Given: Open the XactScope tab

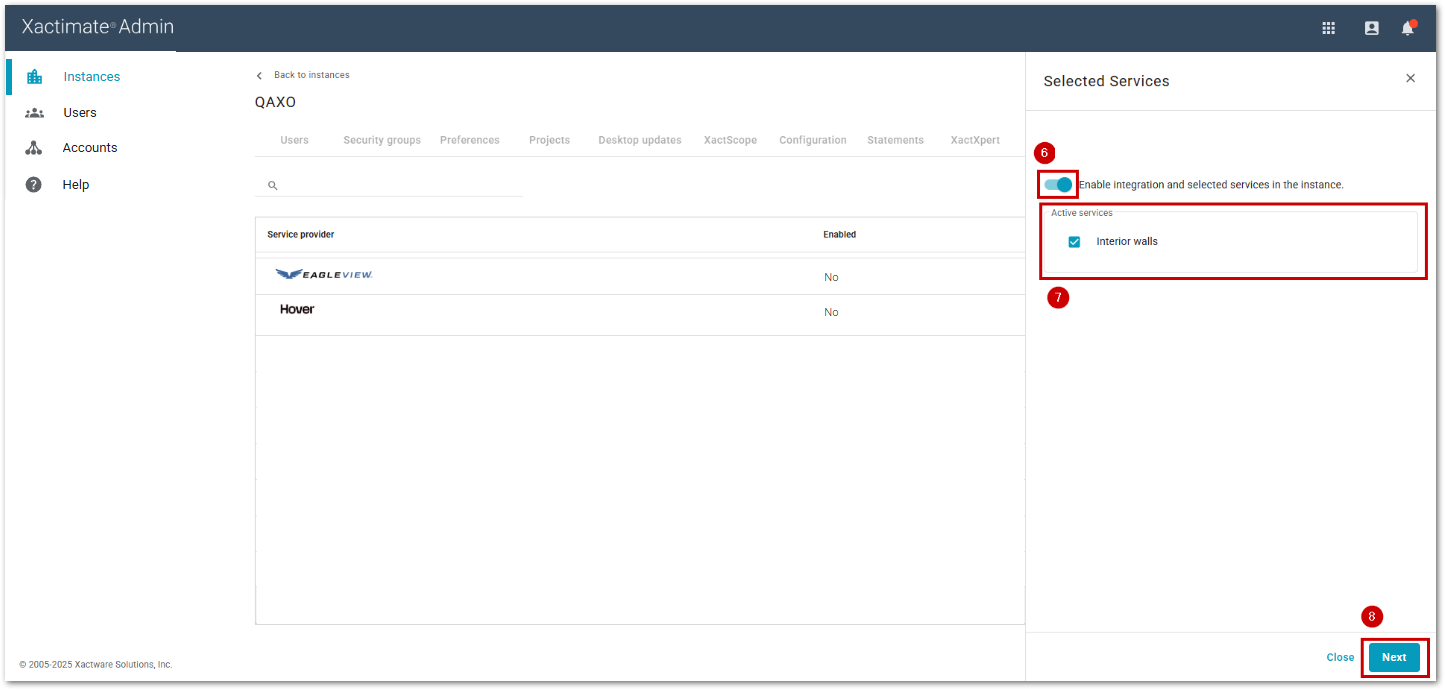Looking at the screenshot, I should (730, 141).
